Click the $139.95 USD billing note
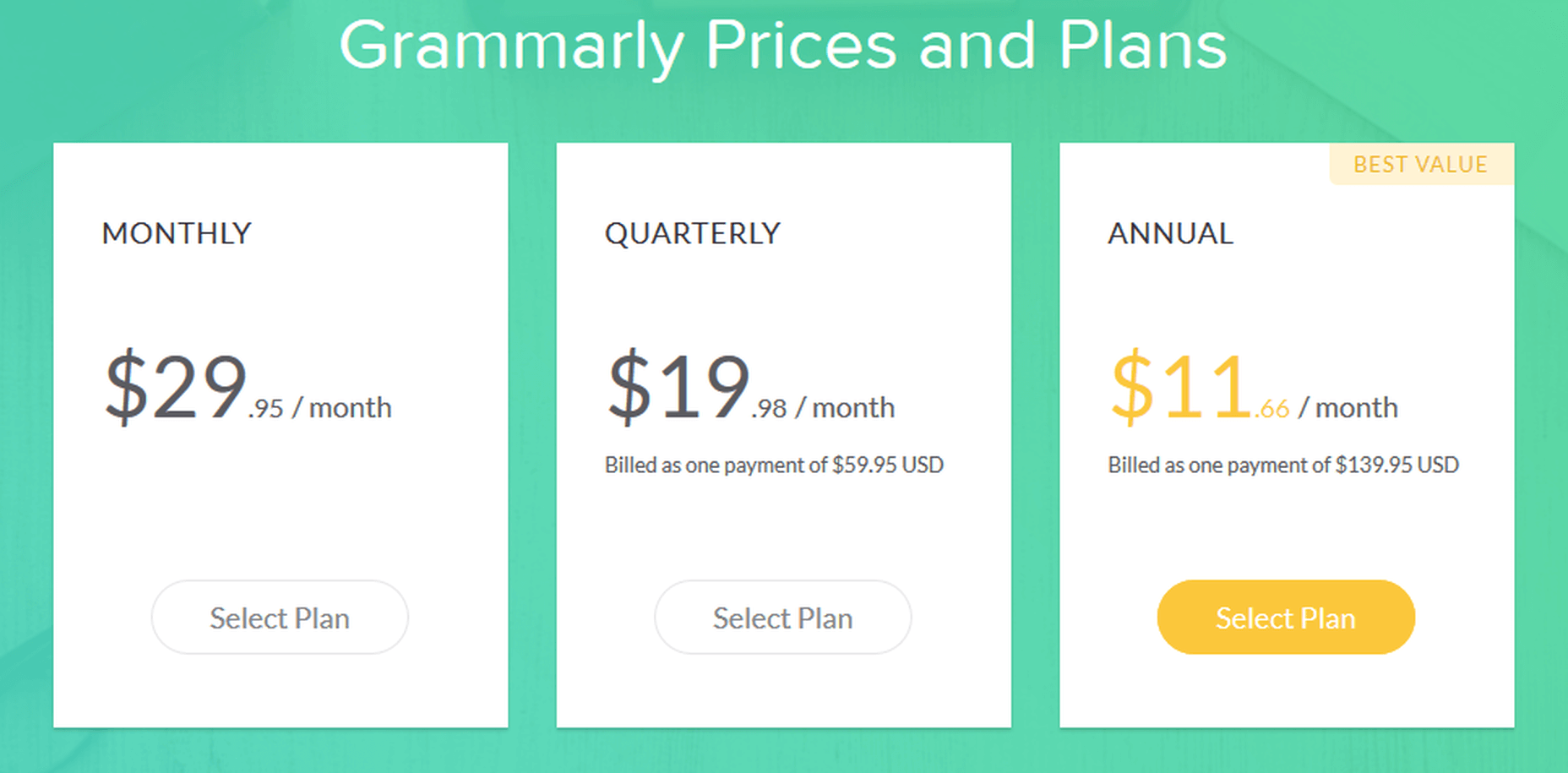Viewport: 1568px width, 773px height. pos(1282,465)
